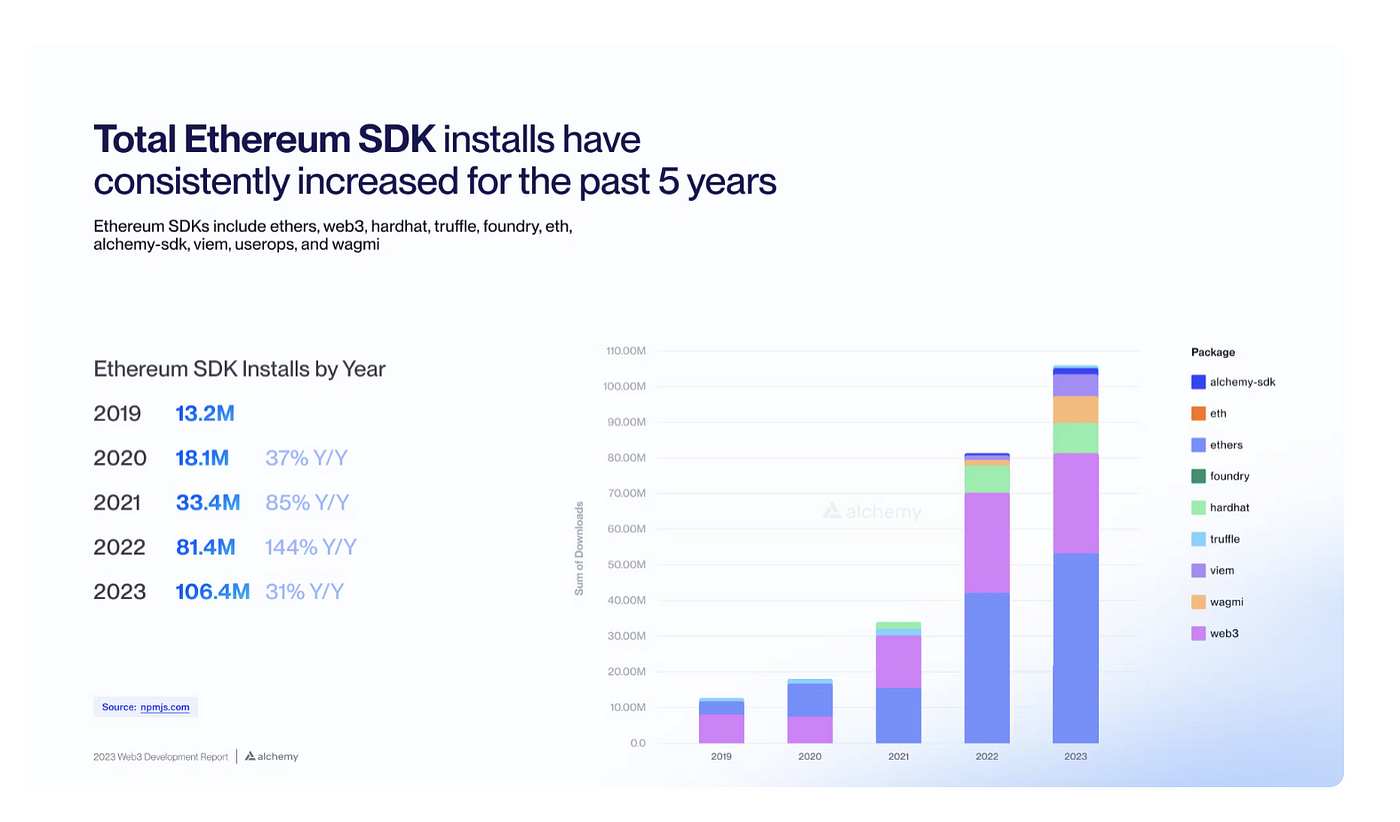Click the 31% Y/Y growth figure
Image resolution: width=1400 pixels, height=822 pixels.
(x=305, y=591)
